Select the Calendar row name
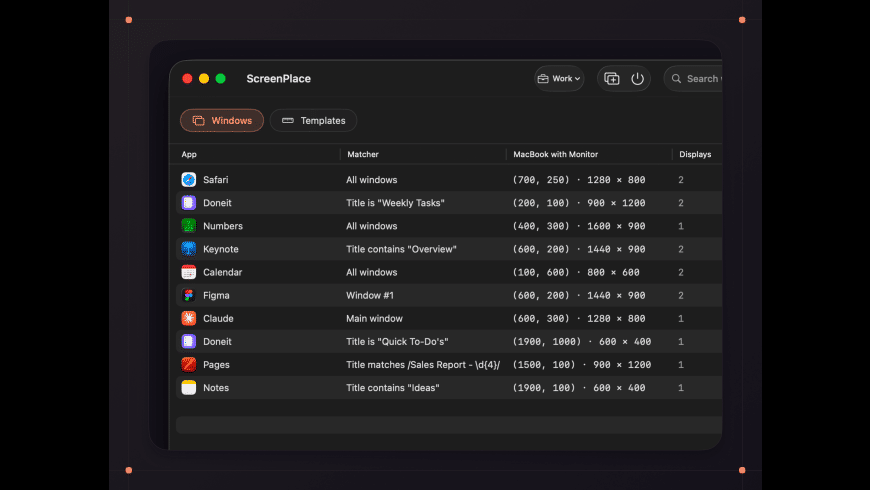Viewport: 870px width, 490px height. coord(222,272)
